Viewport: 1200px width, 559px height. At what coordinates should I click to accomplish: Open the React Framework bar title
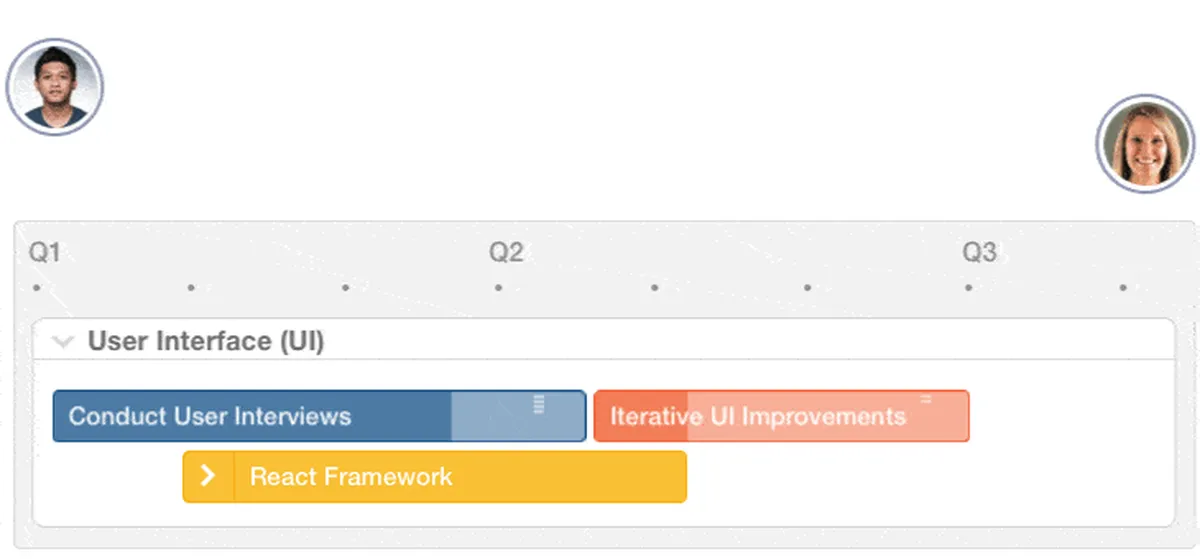351,476
